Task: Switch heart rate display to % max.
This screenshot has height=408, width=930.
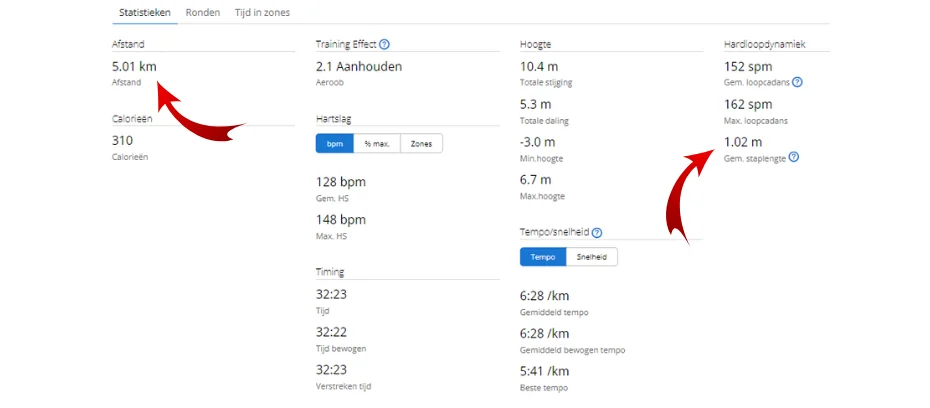Action: tap(376, 144)
